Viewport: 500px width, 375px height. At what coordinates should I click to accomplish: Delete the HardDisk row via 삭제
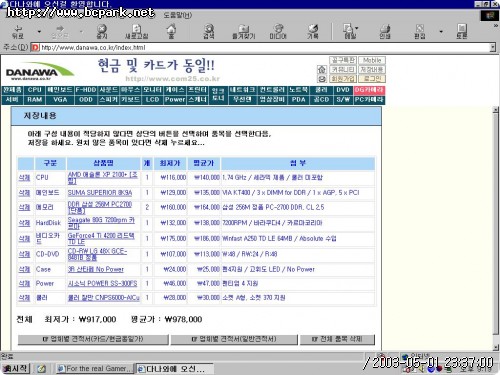(24, 223)
